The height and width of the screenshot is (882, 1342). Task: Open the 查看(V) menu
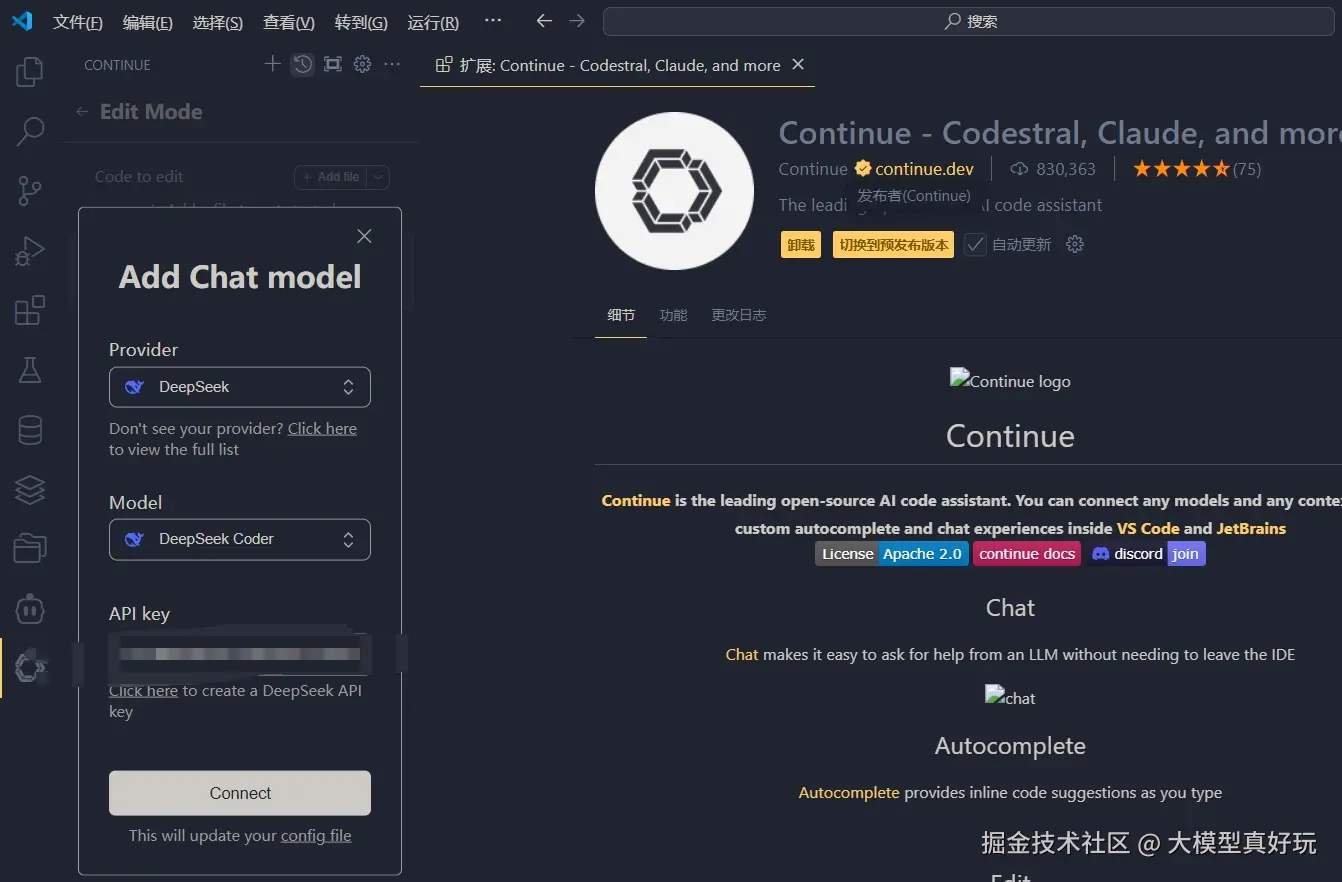[289, 22]
